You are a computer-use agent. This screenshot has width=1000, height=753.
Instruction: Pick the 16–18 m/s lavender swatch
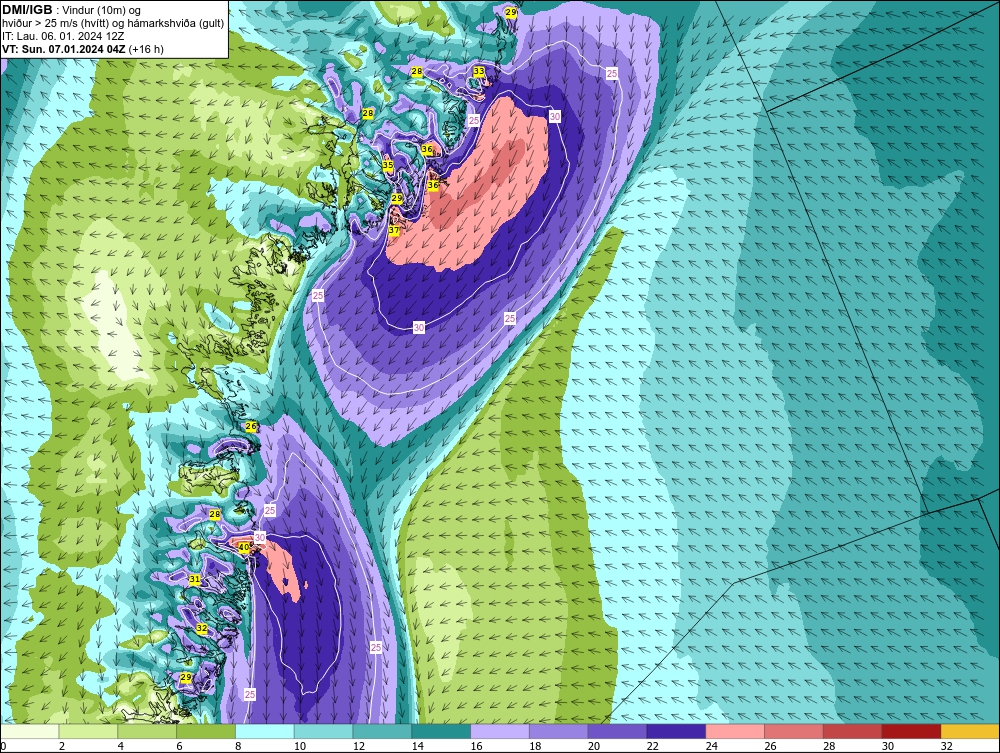(499, 731)
